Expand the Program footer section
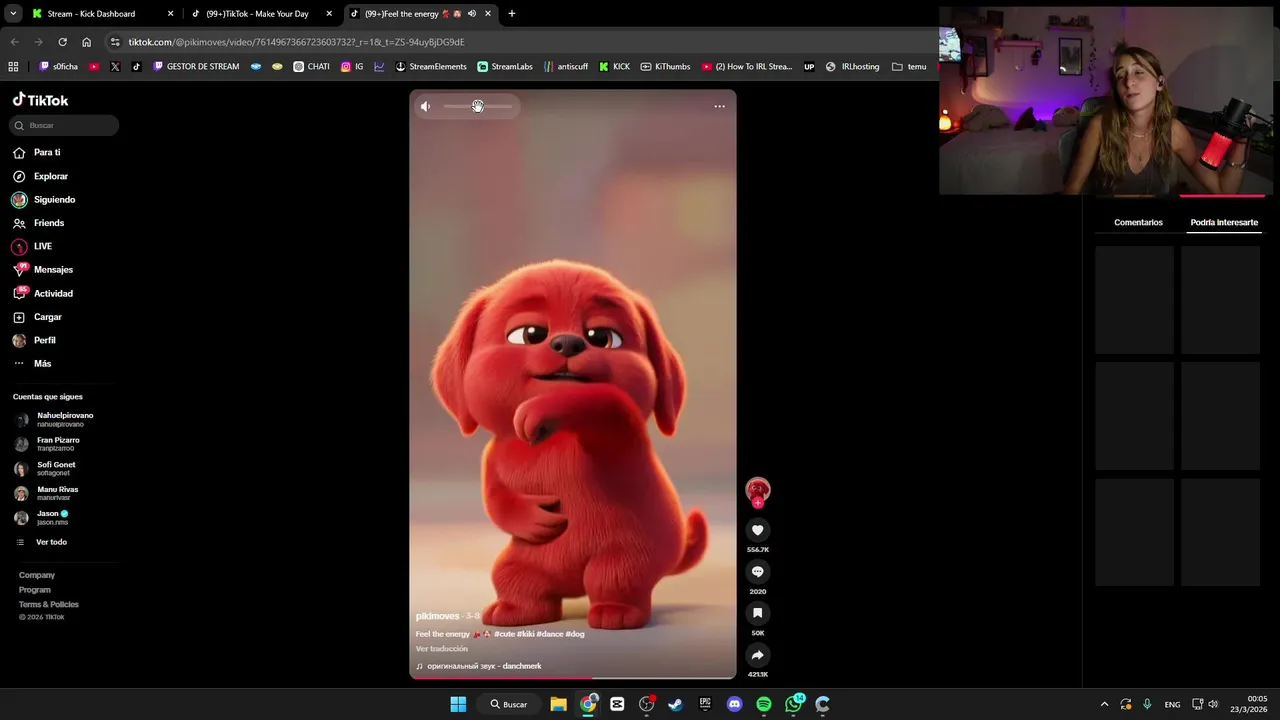1280x720 pixels. (35, 590)
